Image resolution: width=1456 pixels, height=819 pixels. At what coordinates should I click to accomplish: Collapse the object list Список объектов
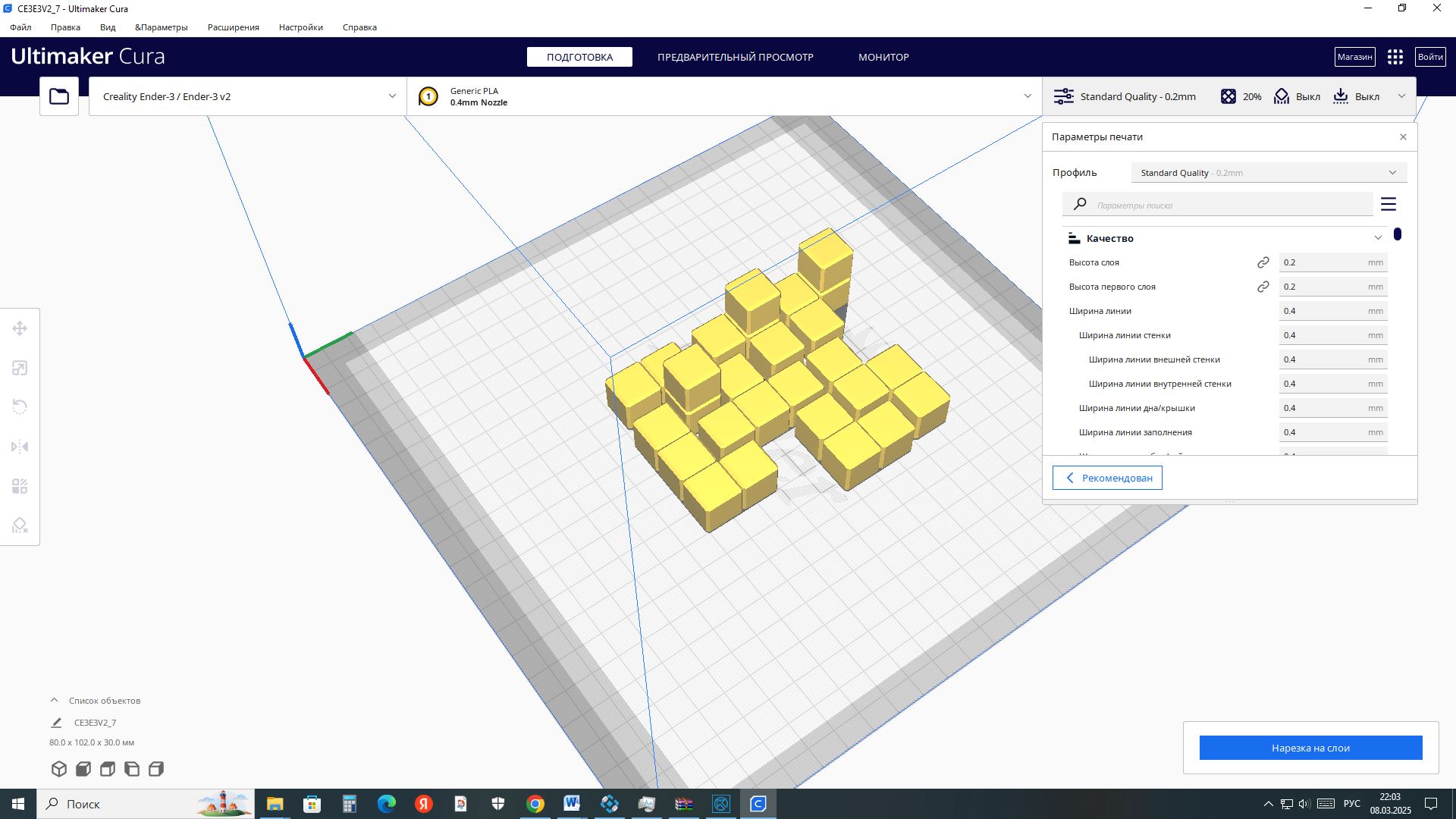pos(54,701)
